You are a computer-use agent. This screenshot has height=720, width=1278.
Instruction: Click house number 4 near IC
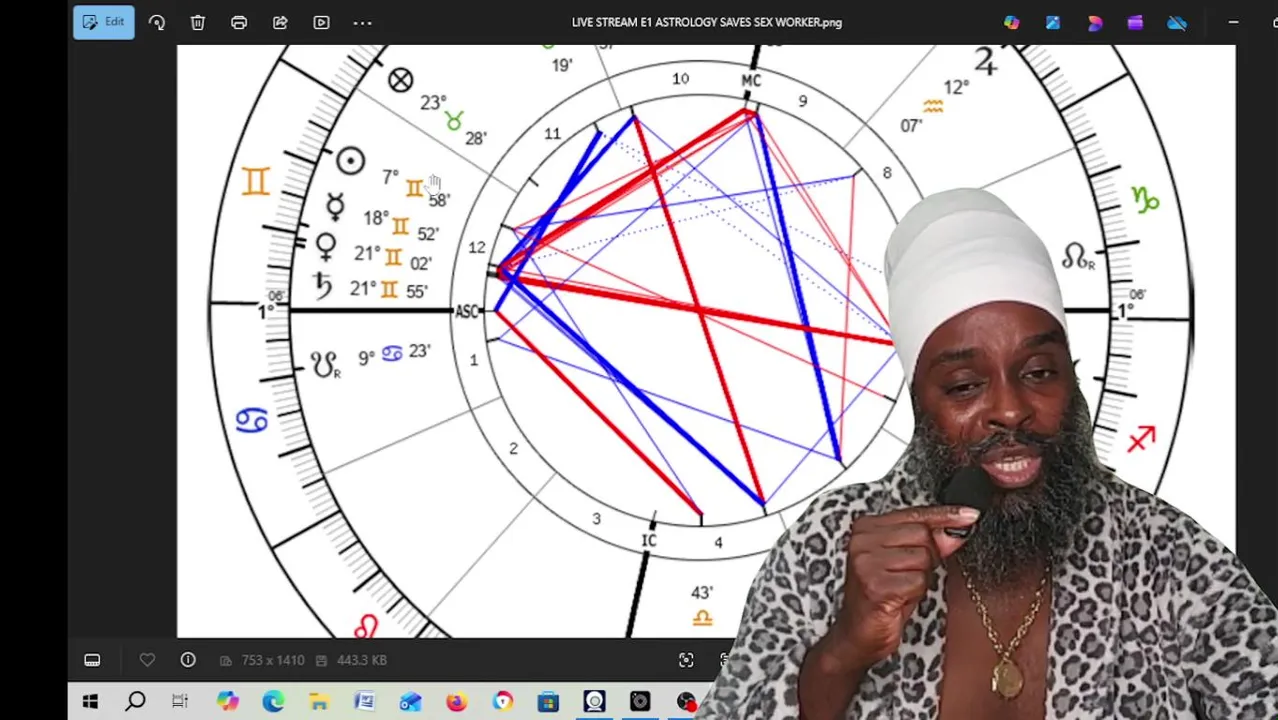pyautogui.click(x=718, y=542)
